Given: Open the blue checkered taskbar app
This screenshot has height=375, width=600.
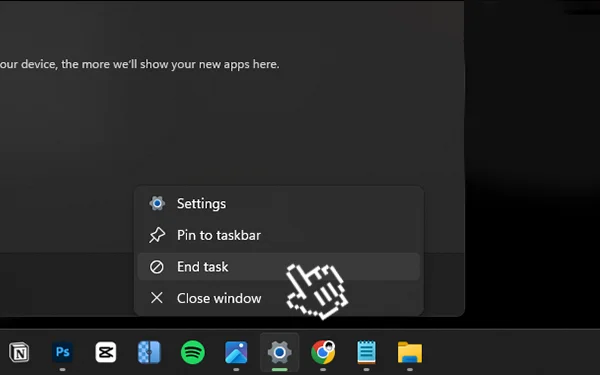Looking at the screenshot, I should [x=149, y=352].
